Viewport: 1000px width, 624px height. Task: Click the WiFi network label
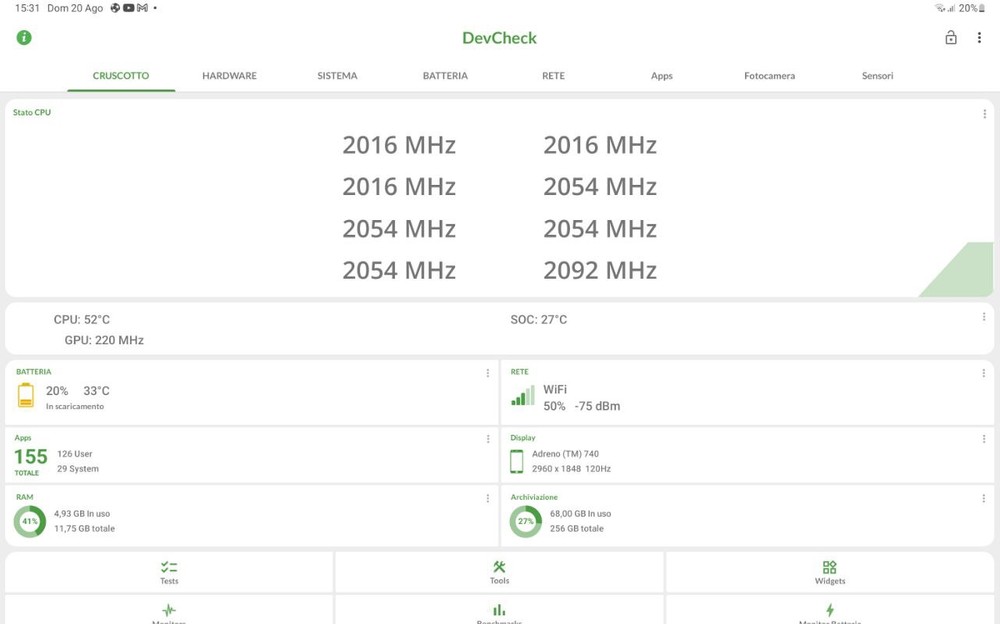[555, 389]
